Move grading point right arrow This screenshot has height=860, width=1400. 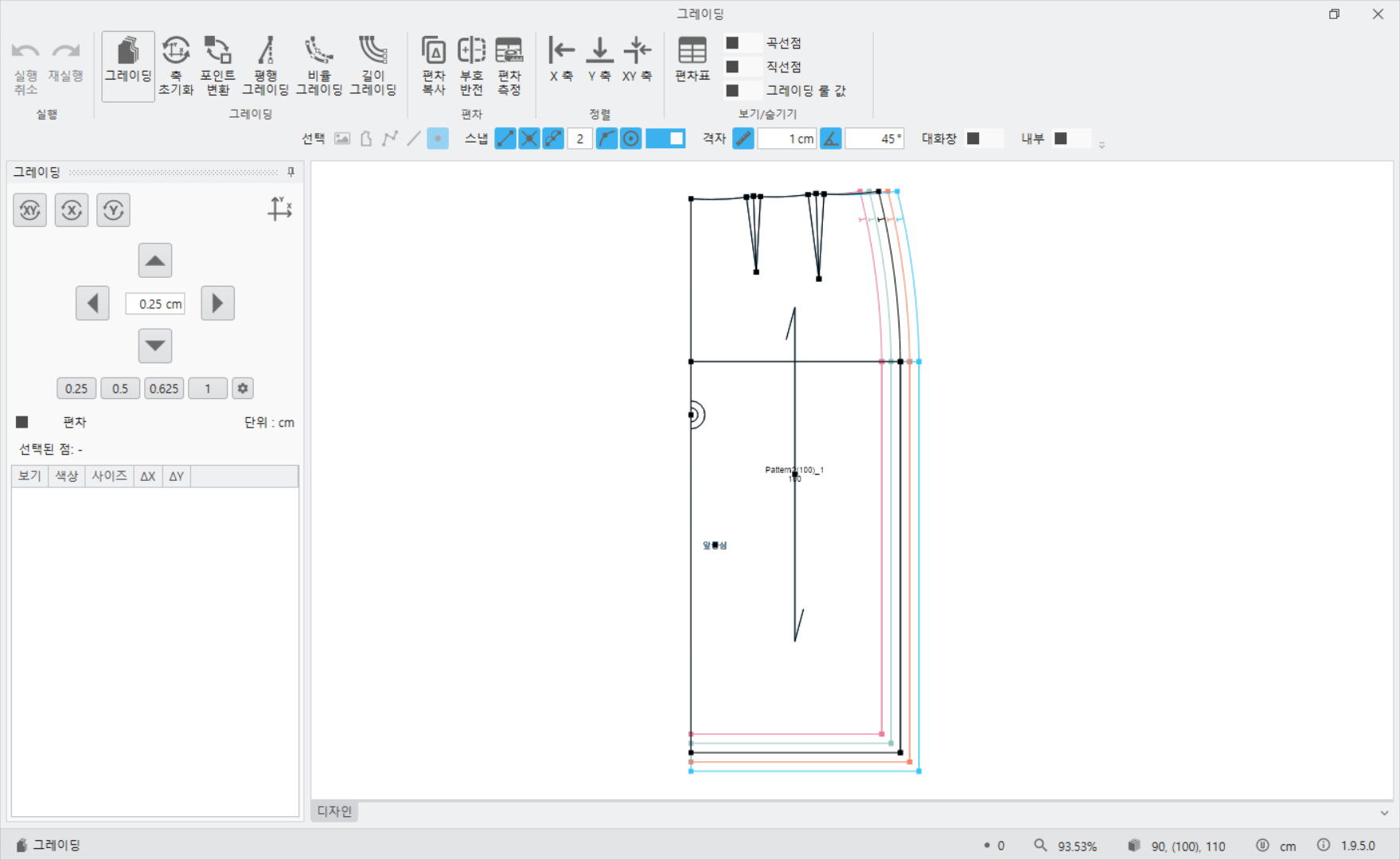[x=218, y=303]
